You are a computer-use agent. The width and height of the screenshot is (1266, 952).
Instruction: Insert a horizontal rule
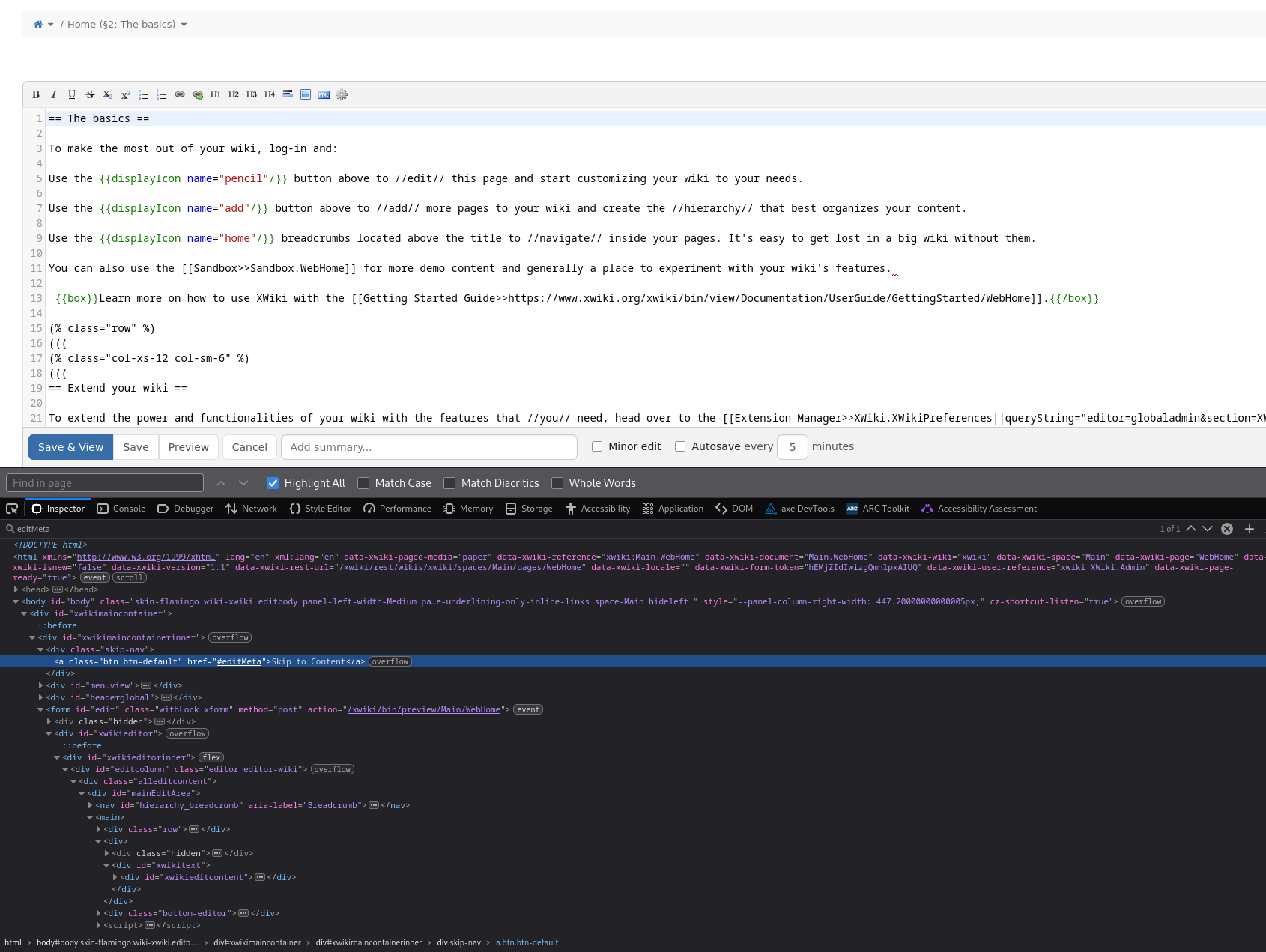point(288,94)
